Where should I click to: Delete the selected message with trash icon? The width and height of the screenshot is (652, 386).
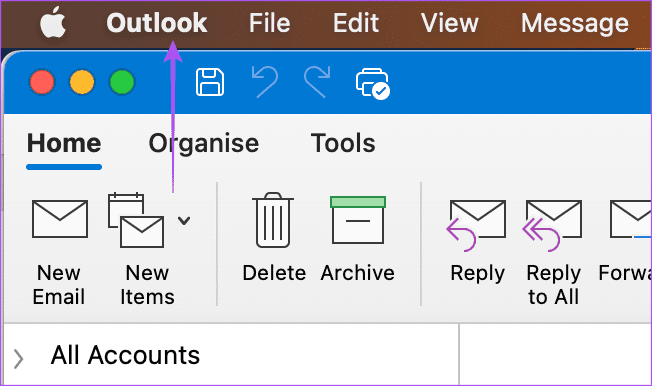pyautogui.click(x=273, y=220)
